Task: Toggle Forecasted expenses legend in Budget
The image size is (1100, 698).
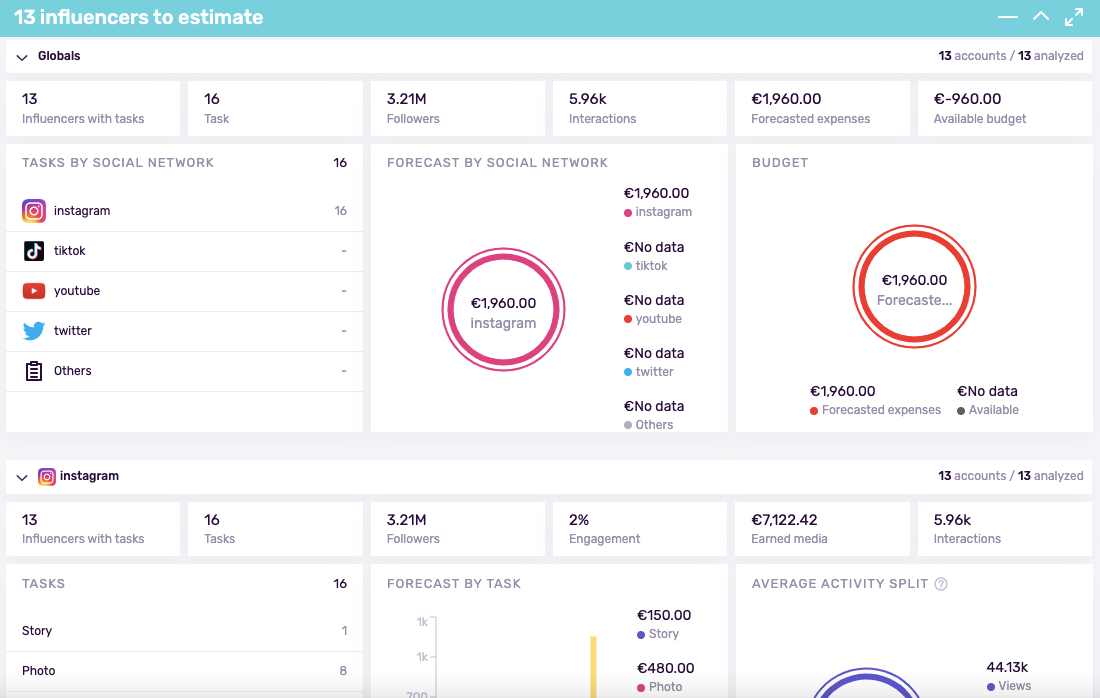Action: pos(875,410)
